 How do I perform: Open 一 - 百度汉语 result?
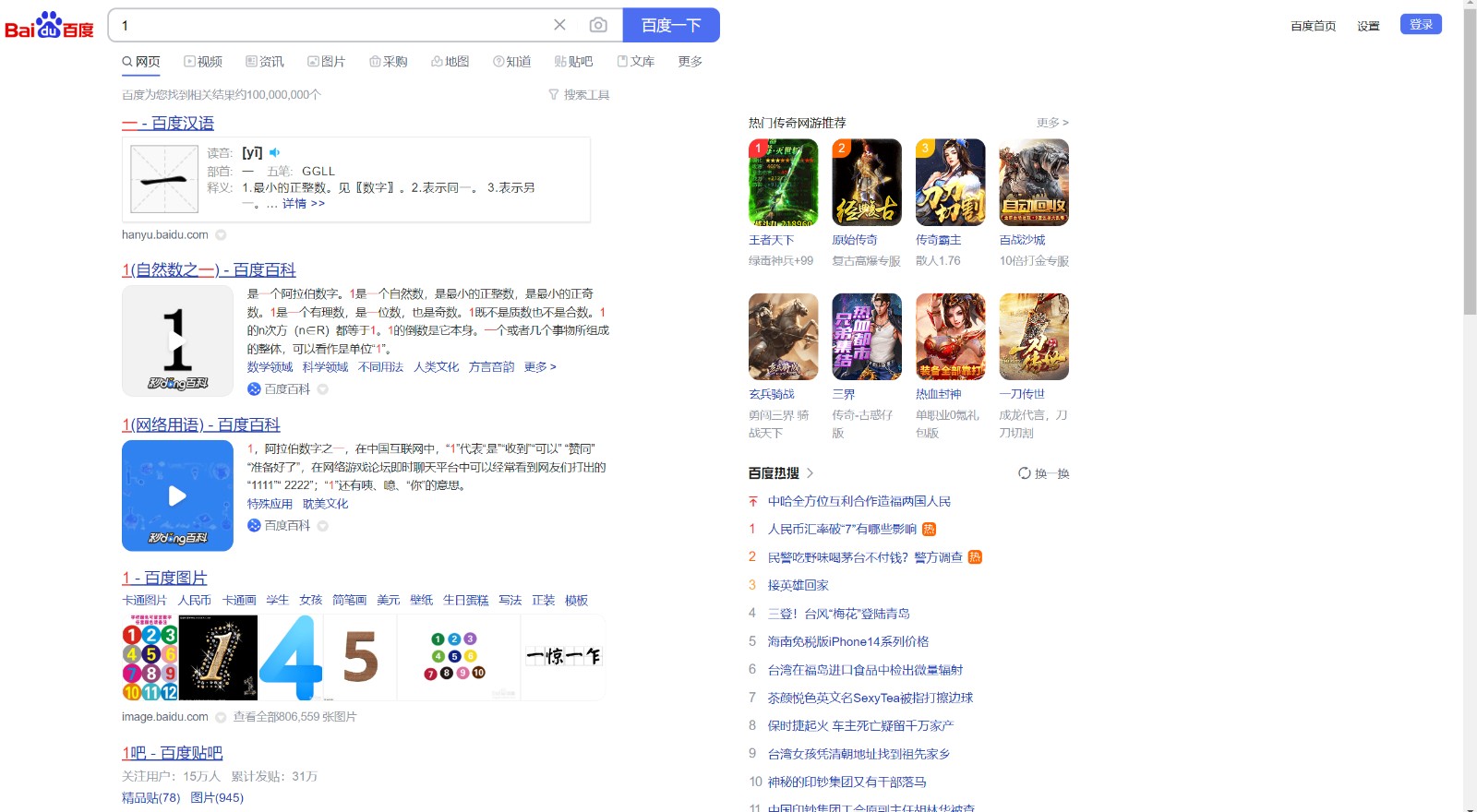coord(168,123)
